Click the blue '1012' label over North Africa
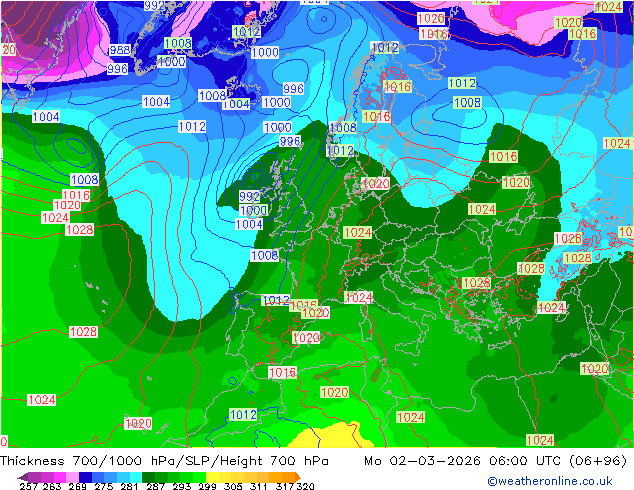Image resolution: width=634 pixels, height=490 pixels. pyautogui.click(x=243, y=414)
